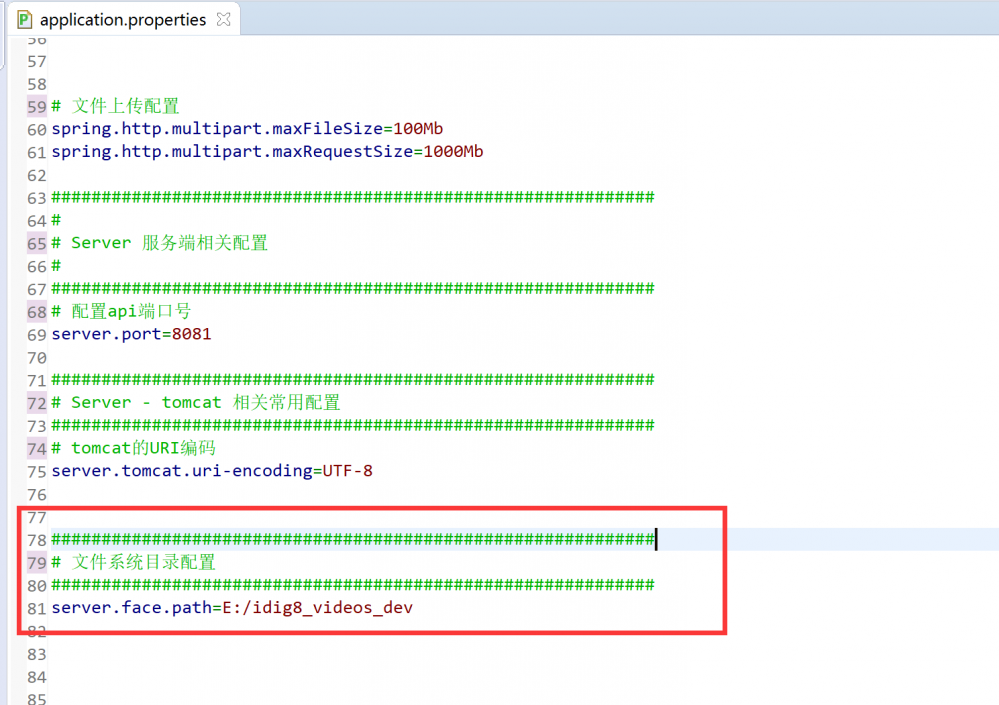Click the '# 配置api端口号' comment
This screenshot has height=705, width=999.
(x=121, y=311)
